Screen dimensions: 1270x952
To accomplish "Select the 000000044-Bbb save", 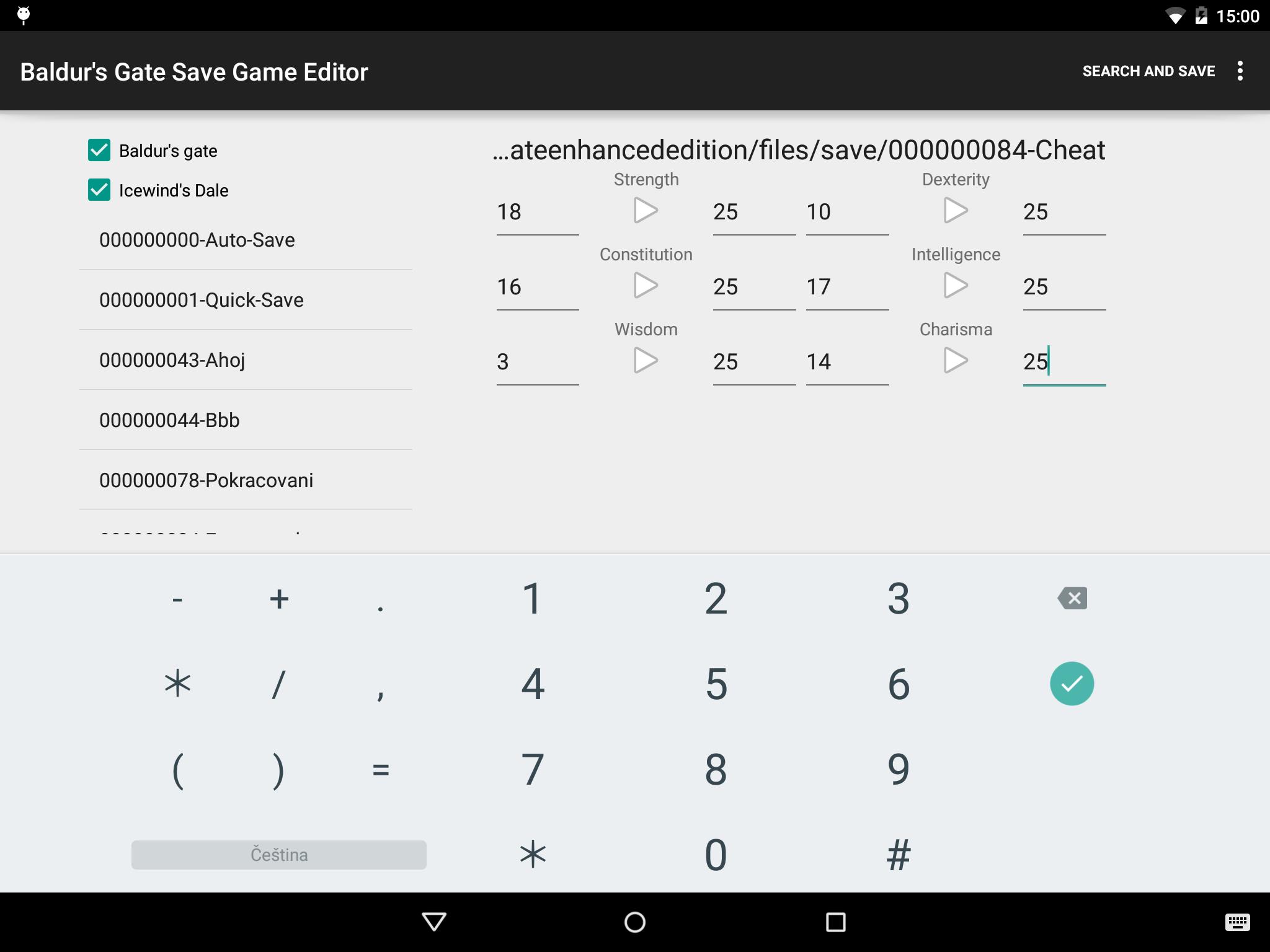I will click(246, 420).
